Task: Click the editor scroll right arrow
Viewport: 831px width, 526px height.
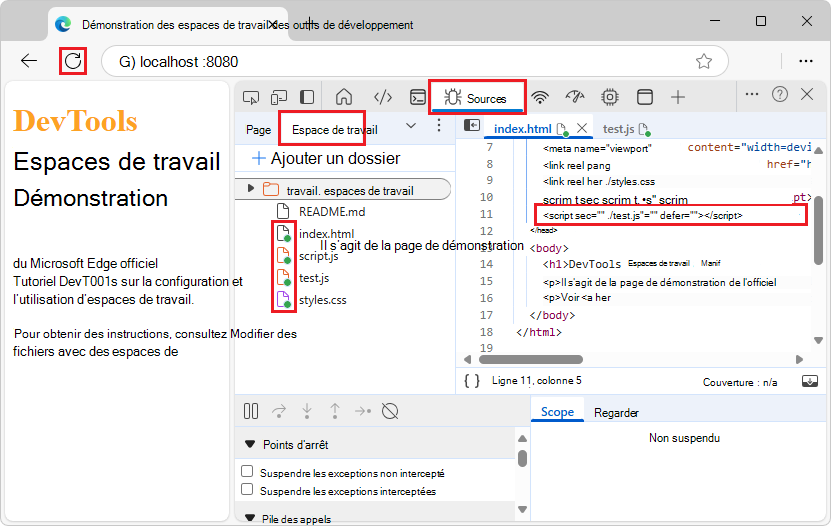Action: pyautogui.click(x=799, y=360)
